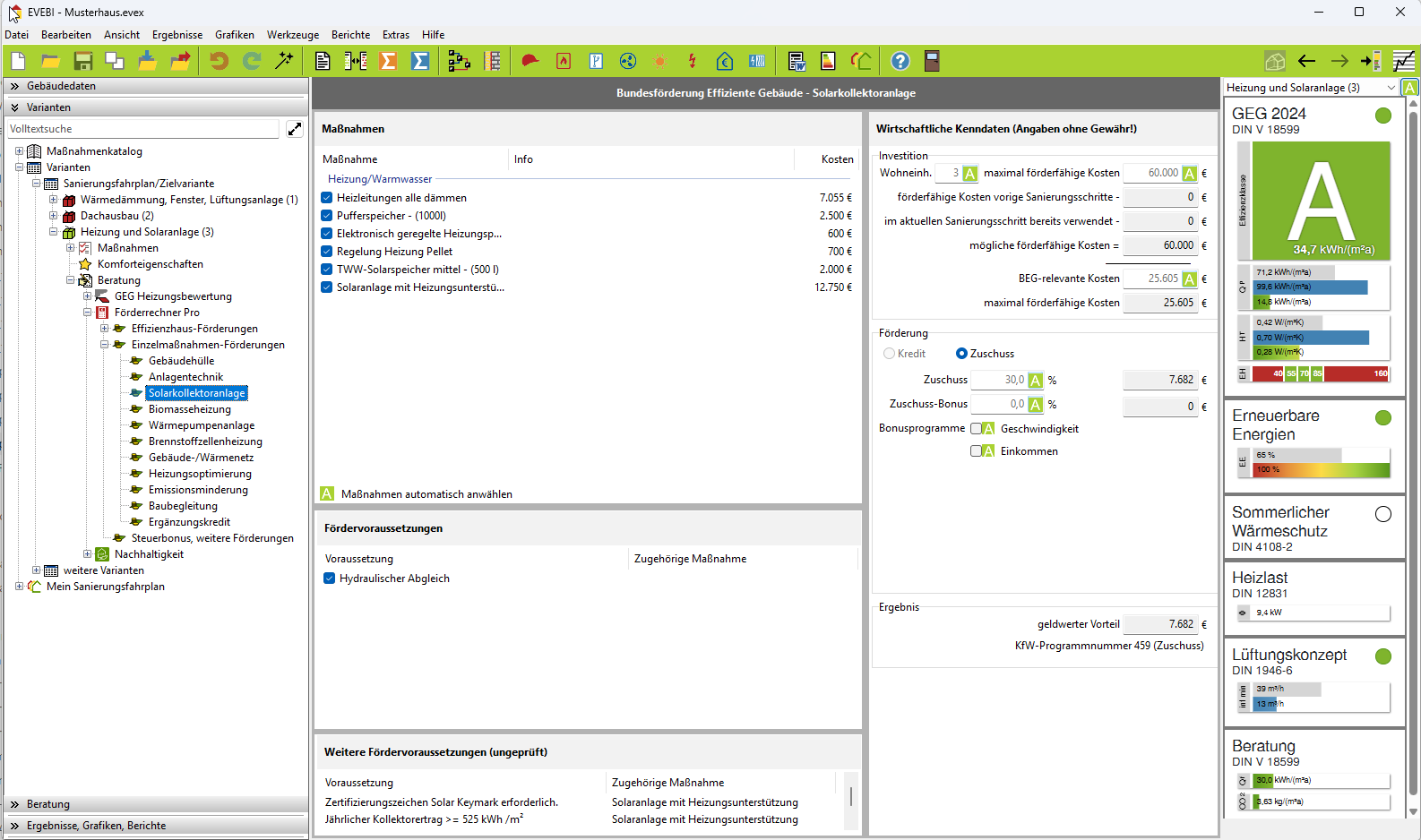The height and width of the screenshot is (840, 1421).
Task: Enable the Geschwindigkeit bonus checkbox
Action: [976, 429]
